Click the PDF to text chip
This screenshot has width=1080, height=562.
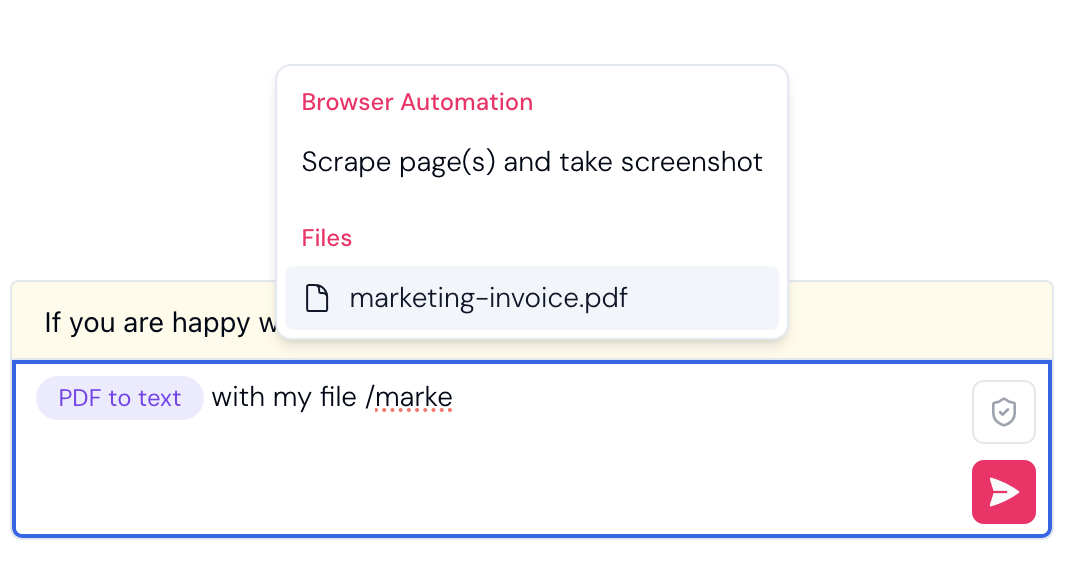coord(120,398)
